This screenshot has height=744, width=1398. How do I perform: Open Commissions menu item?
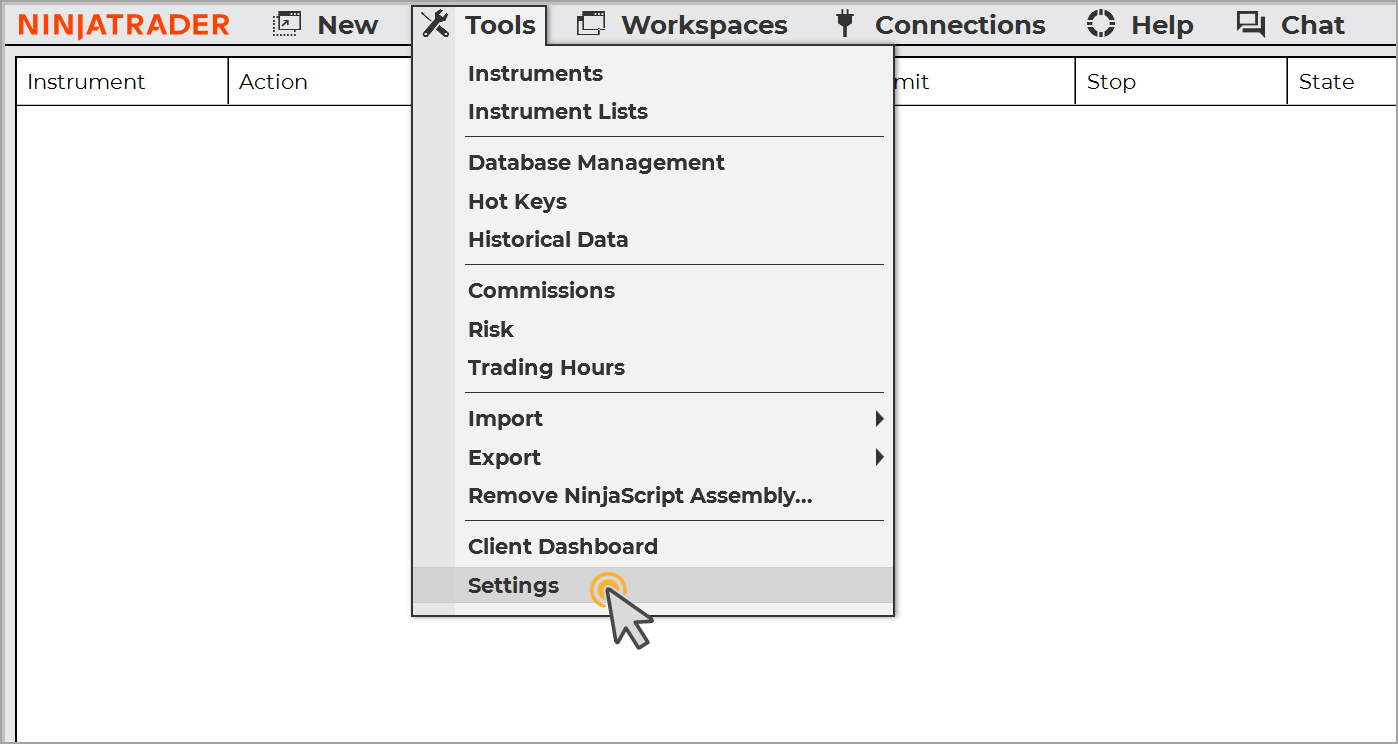tap(541, 291)
